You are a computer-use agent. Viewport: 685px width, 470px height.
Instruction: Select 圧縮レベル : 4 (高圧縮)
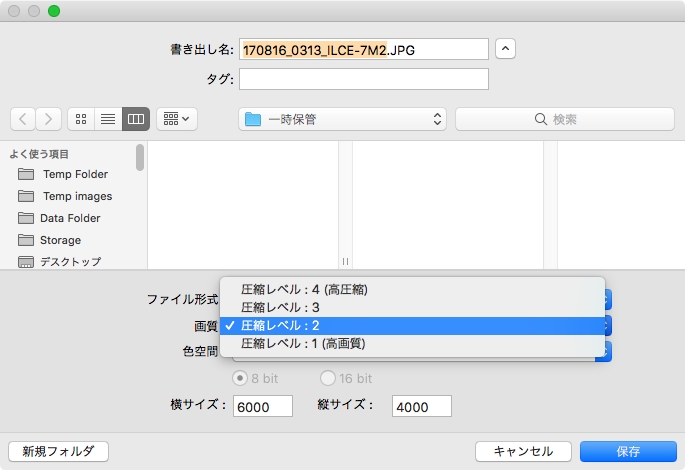tap(412, 290)
